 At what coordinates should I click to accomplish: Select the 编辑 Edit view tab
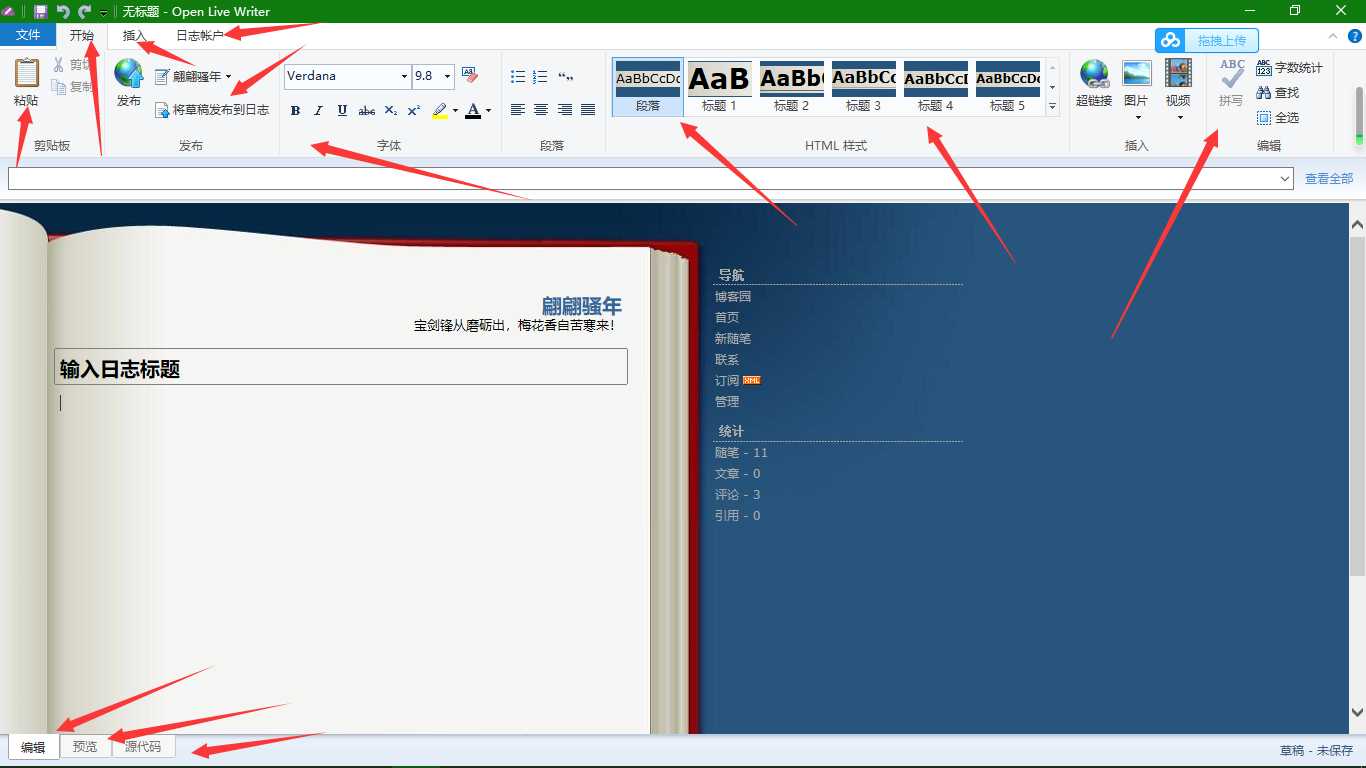point(34,746)
